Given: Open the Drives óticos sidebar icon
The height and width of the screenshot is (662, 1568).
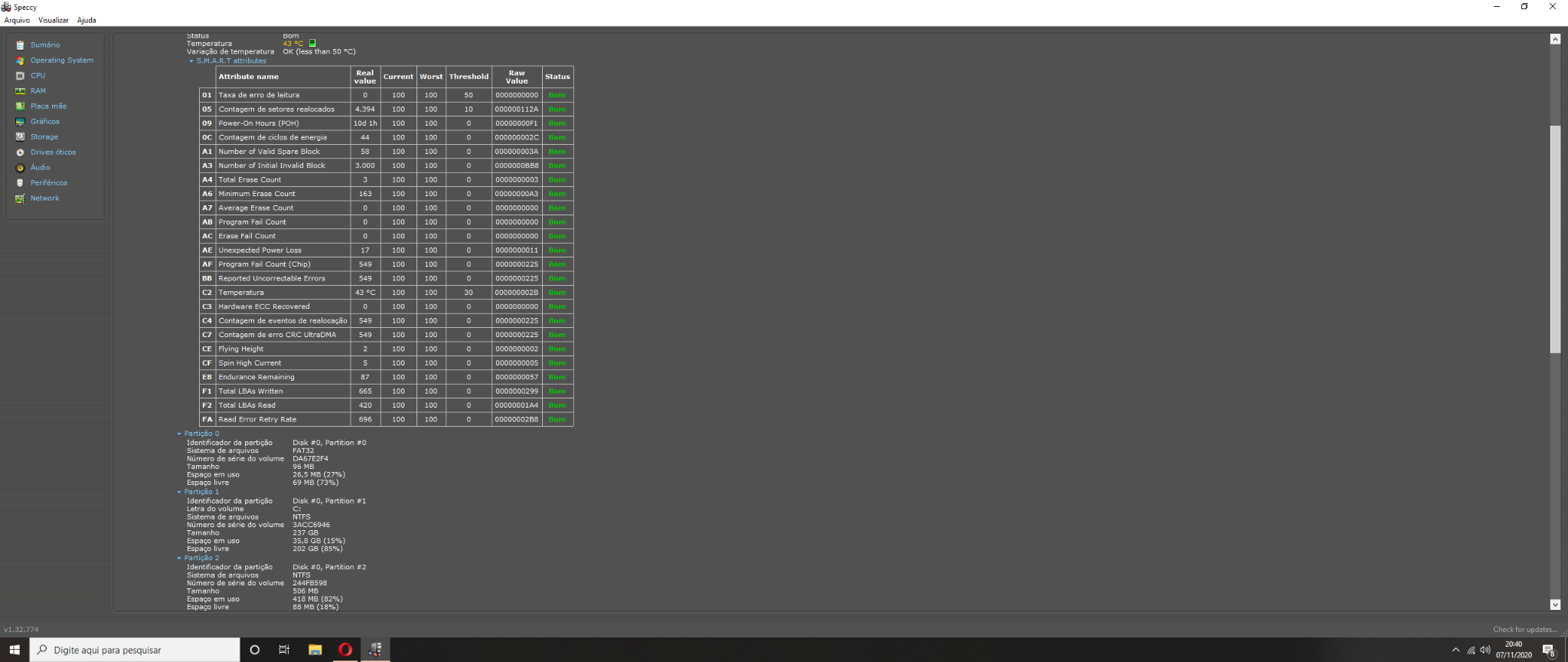Looking at the screenshot, I should [21, 152].
